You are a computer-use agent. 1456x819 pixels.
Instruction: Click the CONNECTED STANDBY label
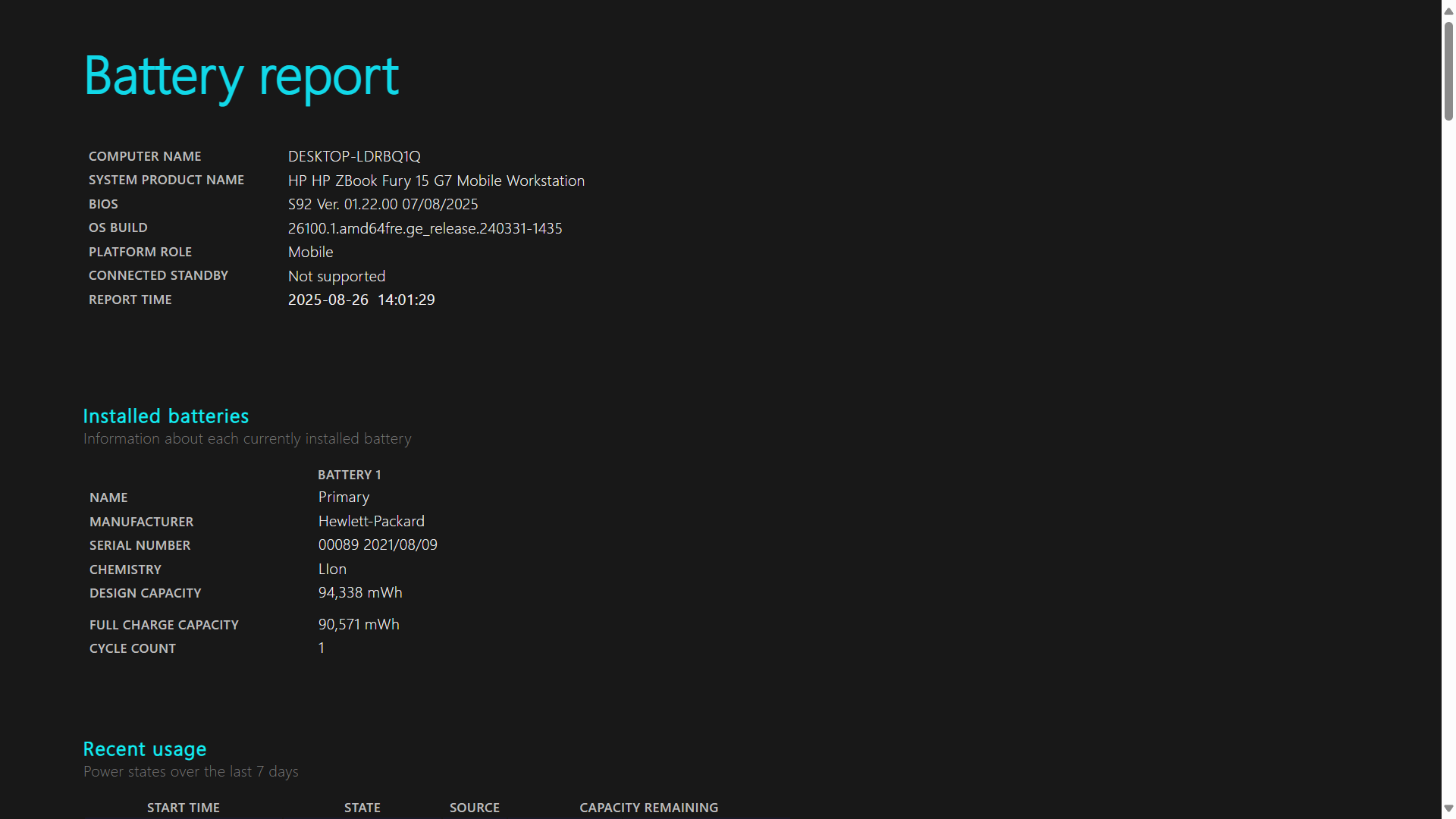click(158, 275)
